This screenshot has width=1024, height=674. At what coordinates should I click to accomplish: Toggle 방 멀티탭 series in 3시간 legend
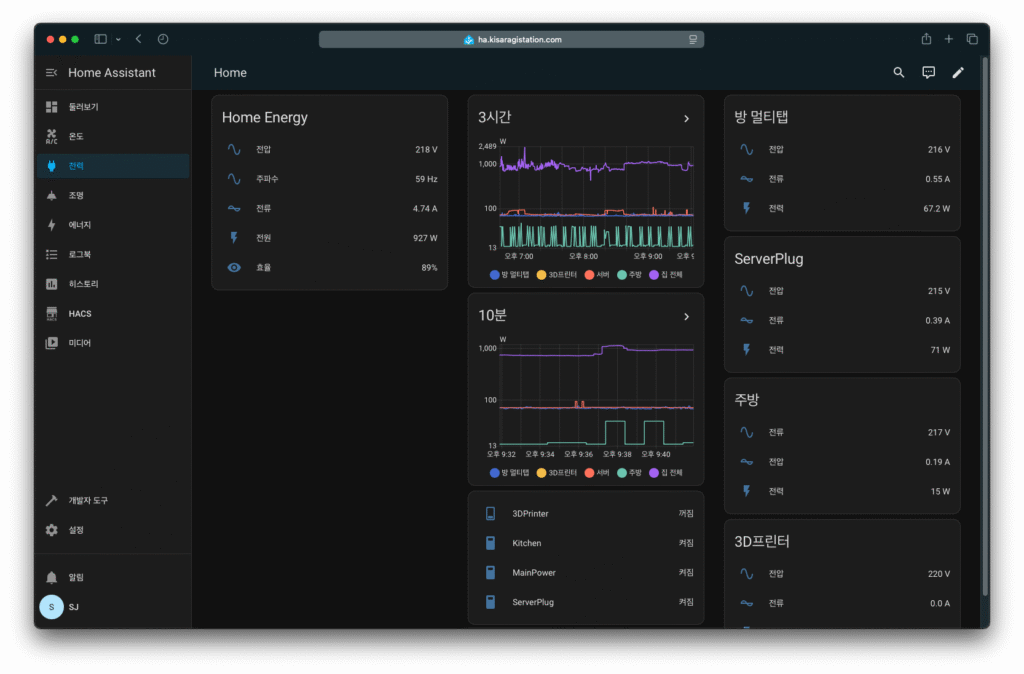click(x=510, y=275)
